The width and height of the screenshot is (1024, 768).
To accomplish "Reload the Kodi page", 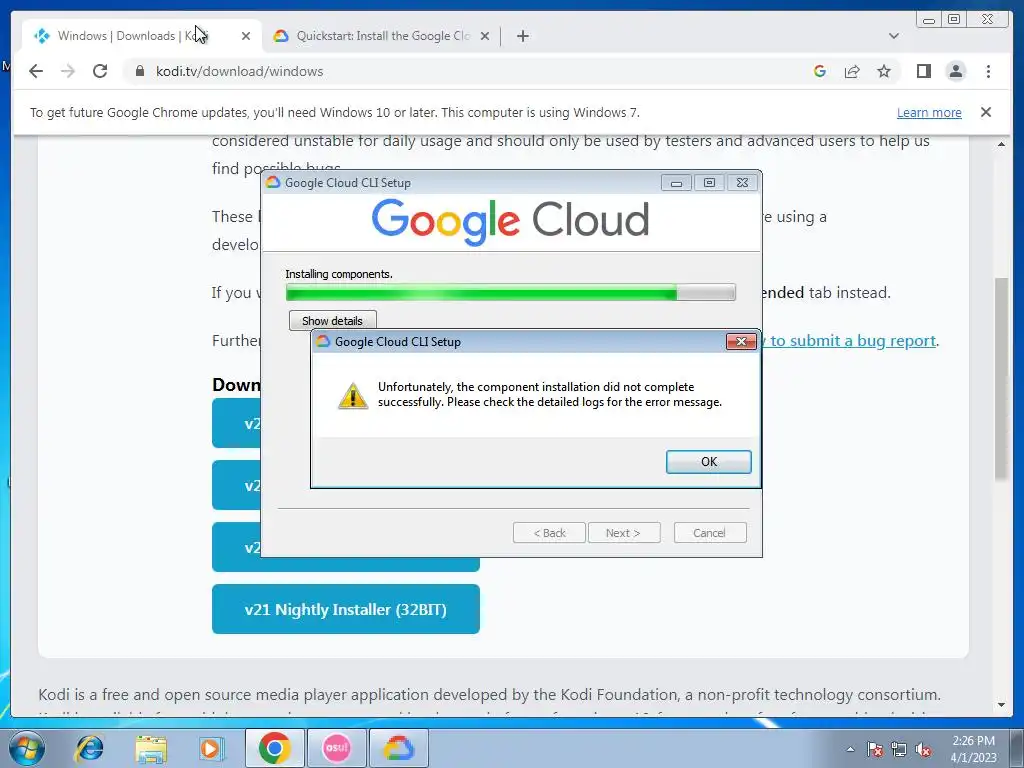I will [x=100, y=71].
